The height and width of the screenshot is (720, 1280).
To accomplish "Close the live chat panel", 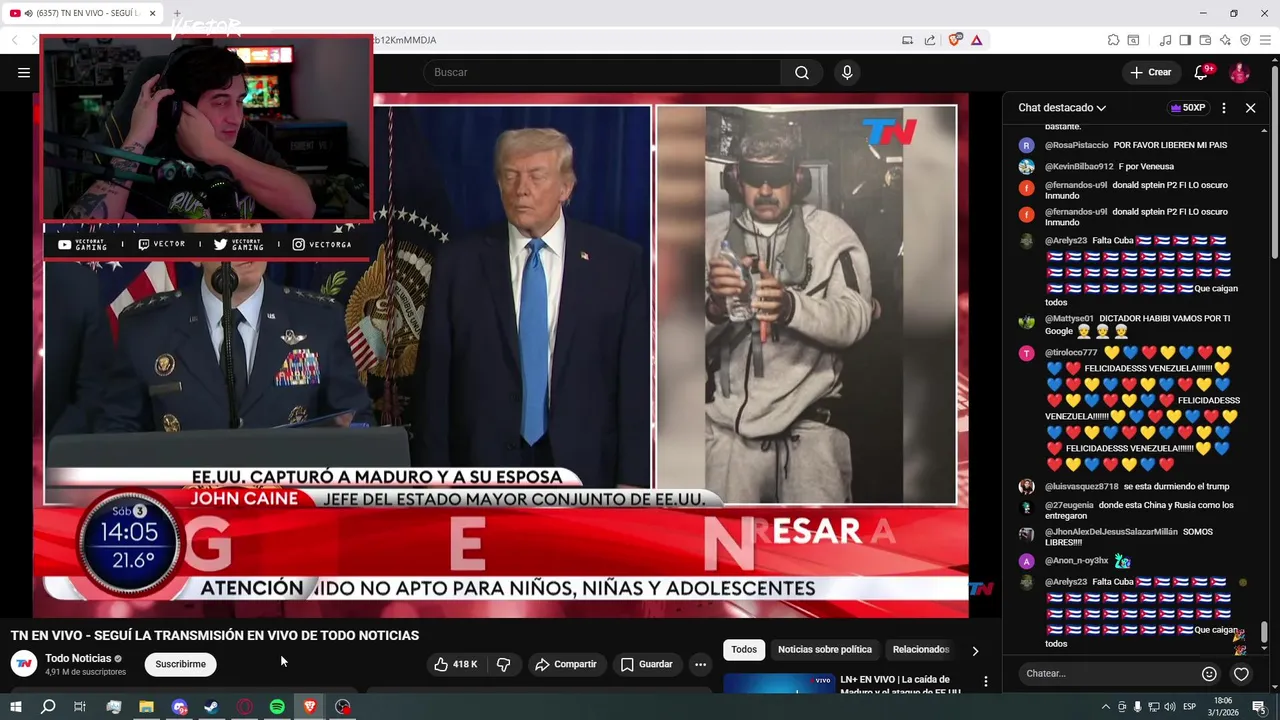I will (x=1250, y=108).
